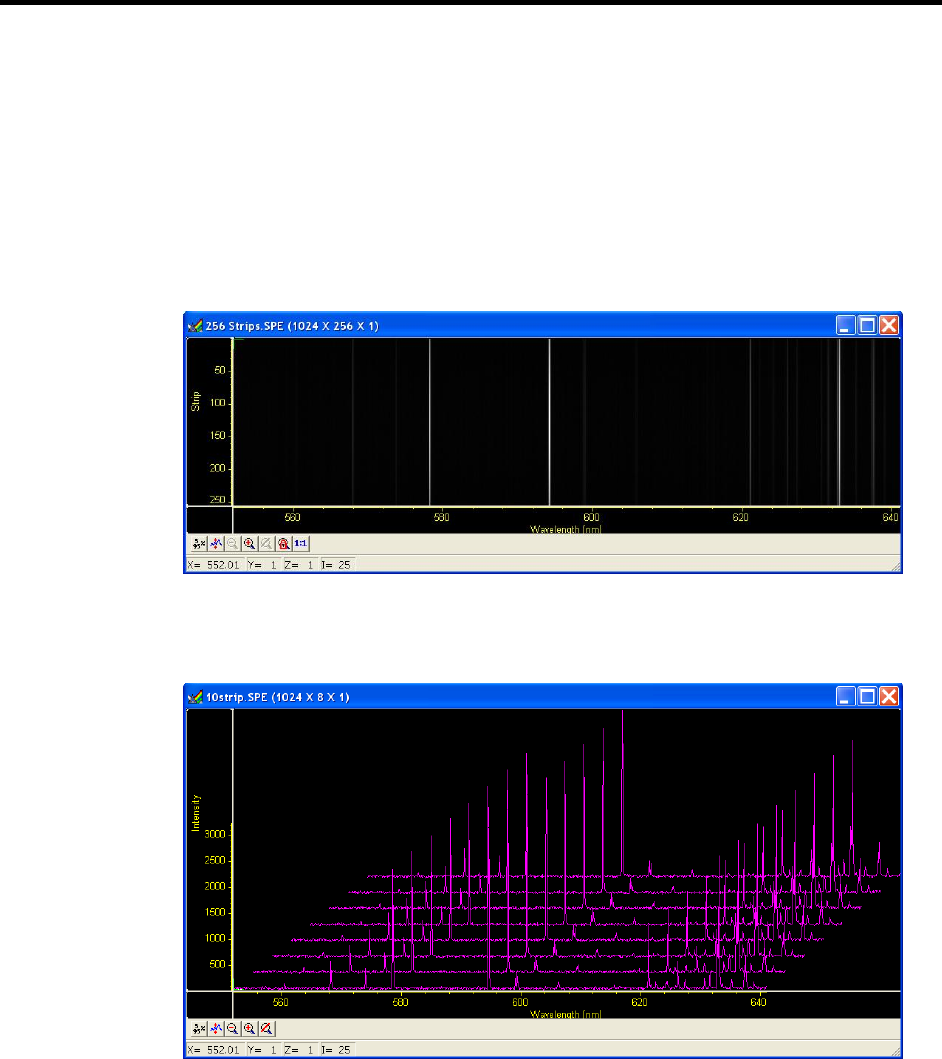This screenshot has width=942, height=1059.
Task: Click Strip axis label in 256 Strips window
Action: (196, 401)
